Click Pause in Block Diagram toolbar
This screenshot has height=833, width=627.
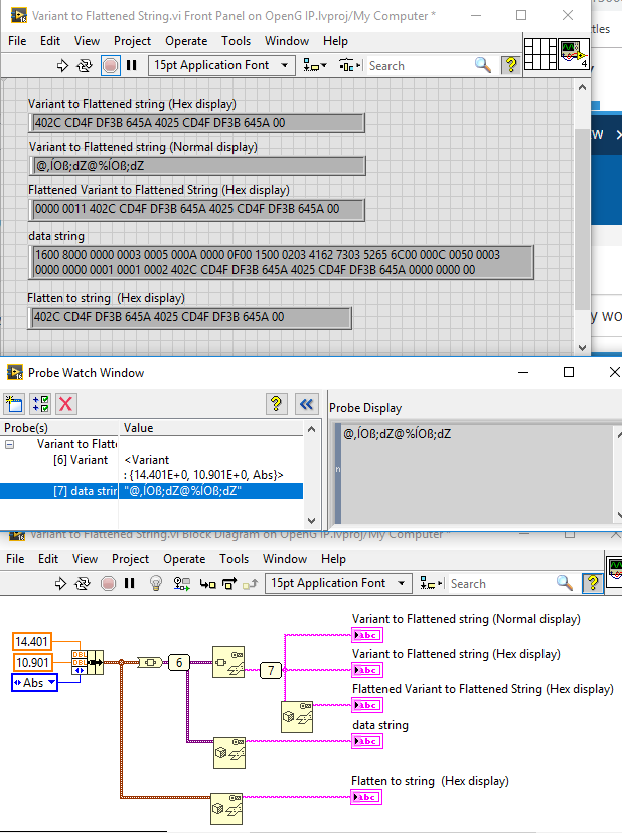pyautogui.click(x=129, y=583)
